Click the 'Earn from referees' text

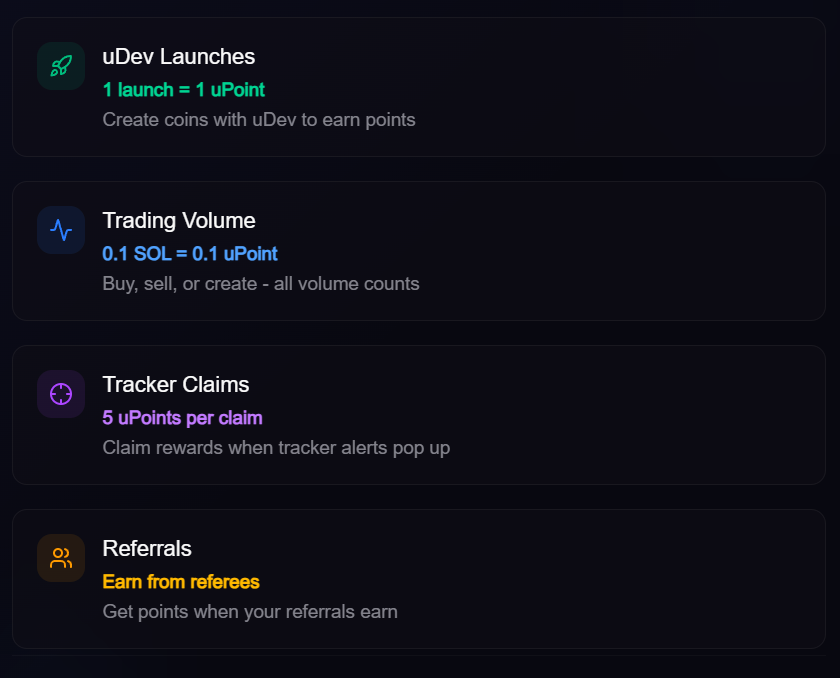tap(181, 582)
